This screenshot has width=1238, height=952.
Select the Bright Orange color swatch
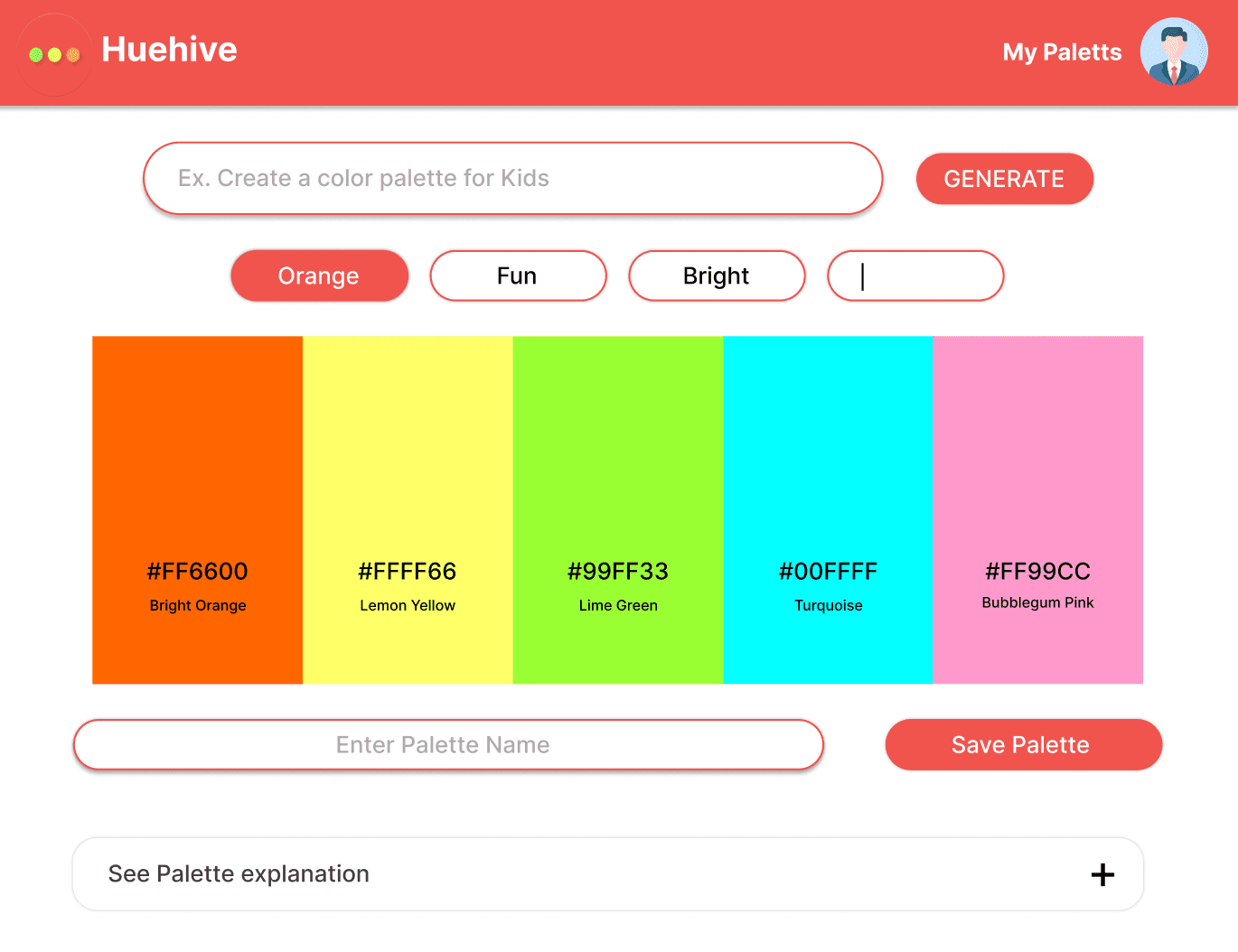pyautogui.click(x=197, y=452)
